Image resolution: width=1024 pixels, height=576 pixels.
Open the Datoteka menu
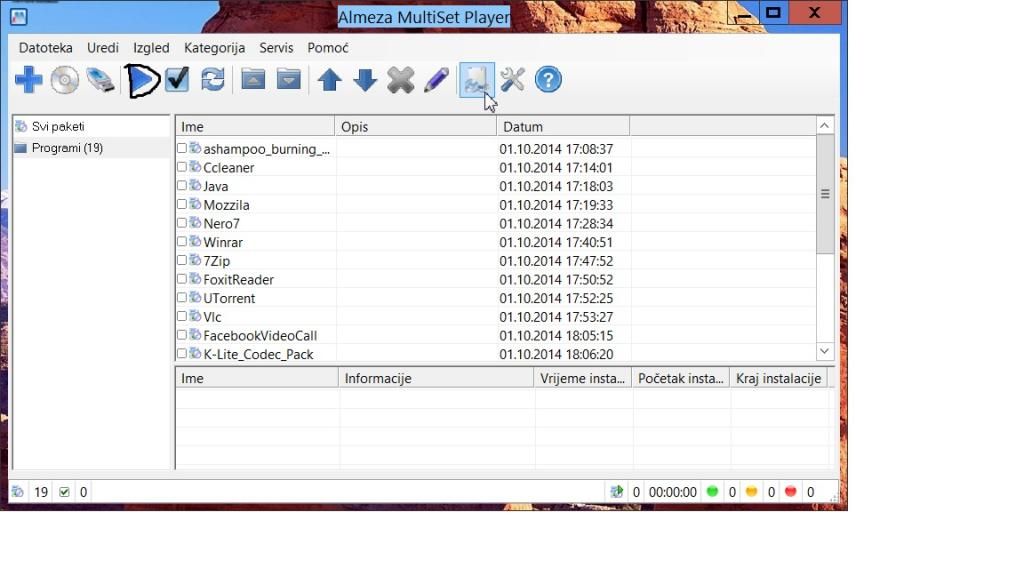(x=46, y=48)
